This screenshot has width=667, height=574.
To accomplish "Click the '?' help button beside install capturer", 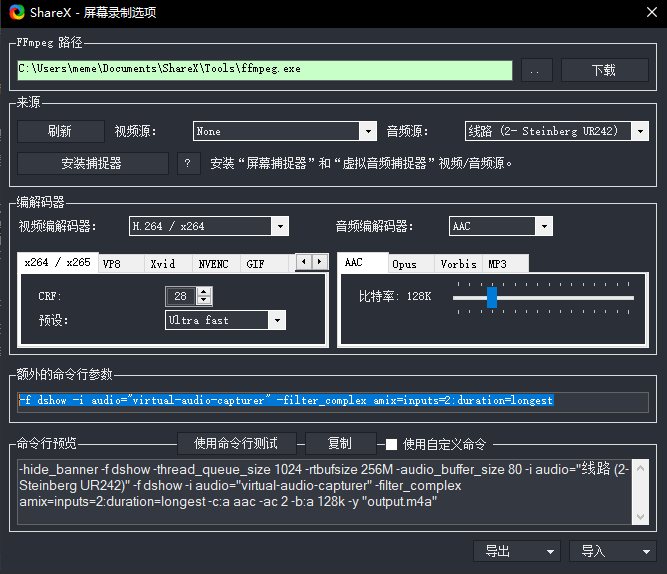I will tap(188, 163).
